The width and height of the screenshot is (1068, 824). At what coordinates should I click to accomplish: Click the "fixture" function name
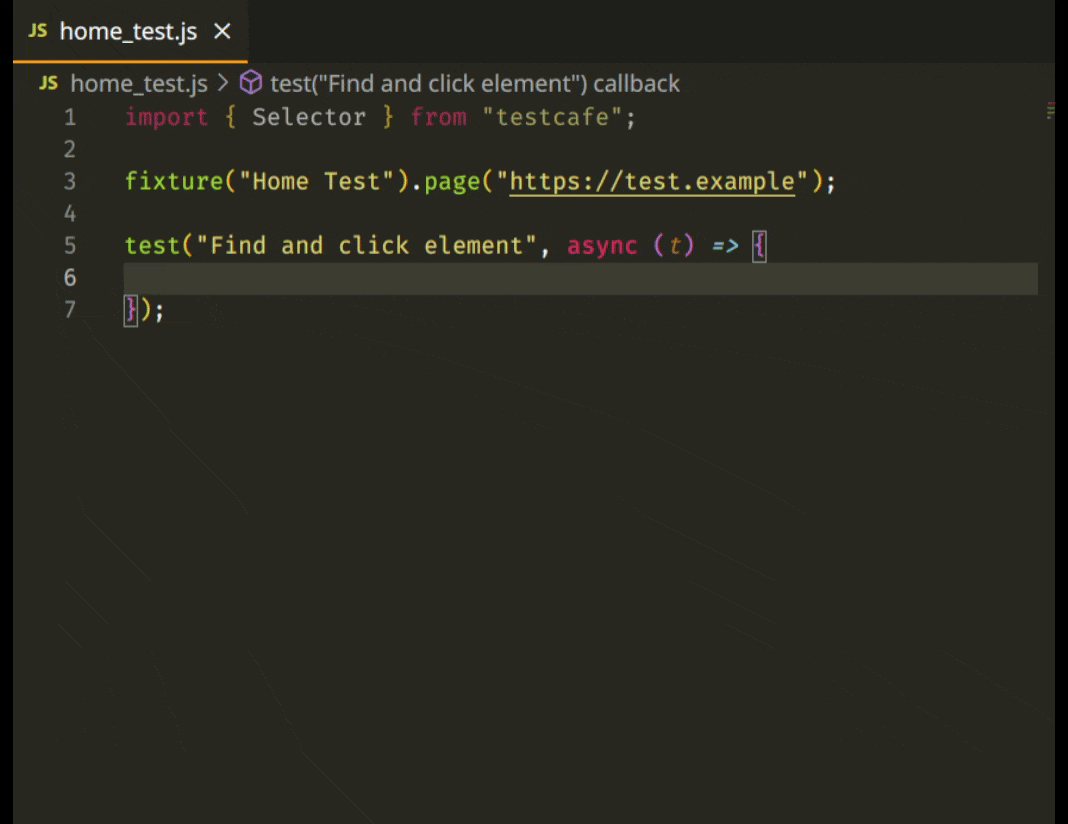click(174, 182)
